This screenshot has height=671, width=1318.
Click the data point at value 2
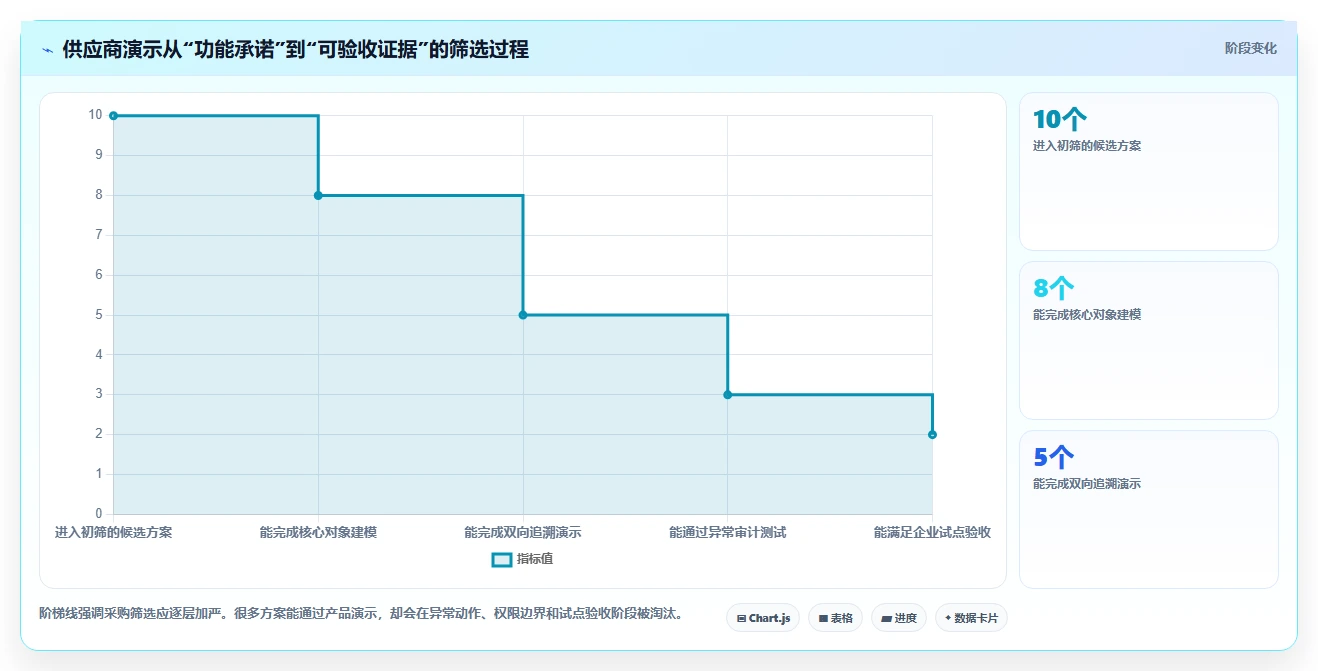[932, 434]
